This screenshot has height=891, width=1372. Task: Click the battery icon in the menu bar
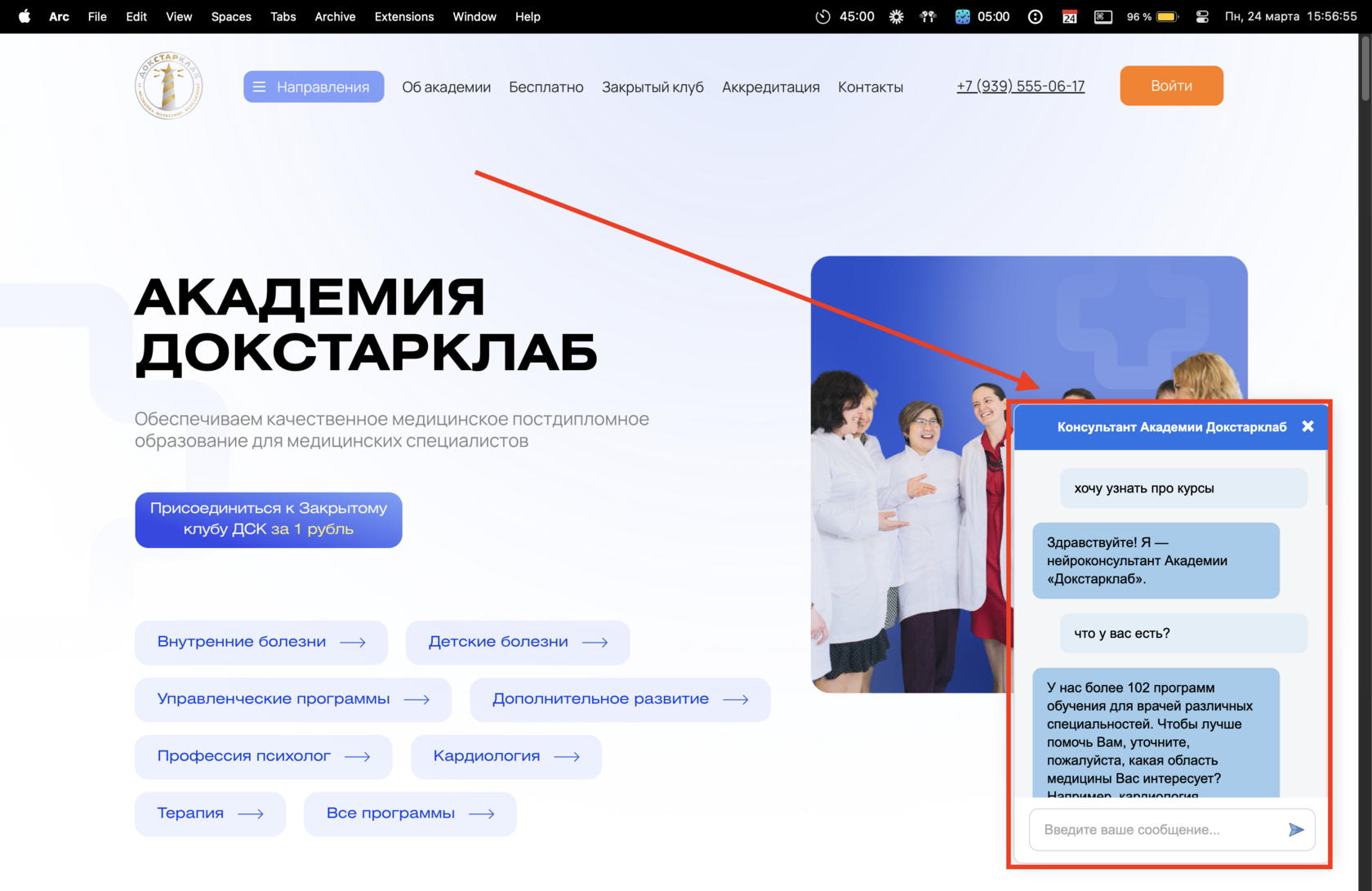(x=1167, y=16)
